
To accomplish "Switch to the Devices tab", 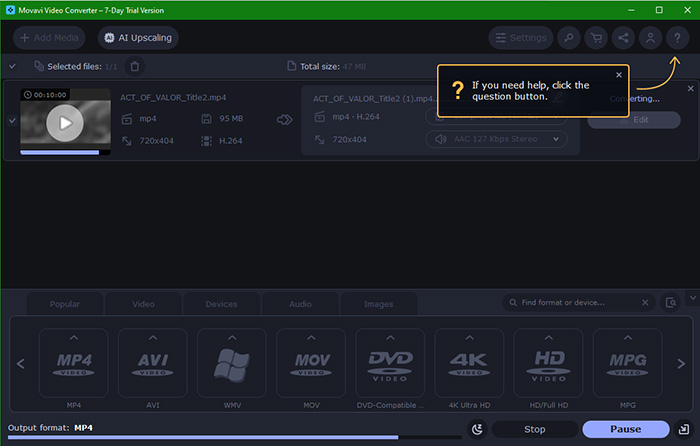I will 221,304.
